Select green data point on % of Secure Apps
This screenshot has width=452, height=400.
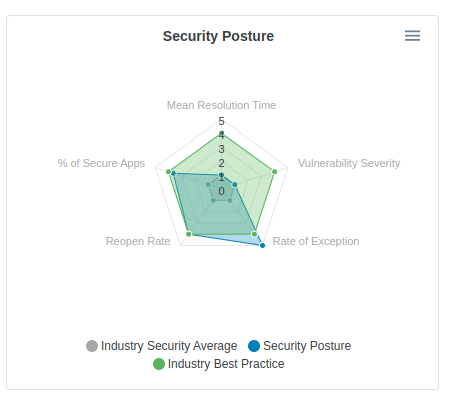(x=168, y=172)
